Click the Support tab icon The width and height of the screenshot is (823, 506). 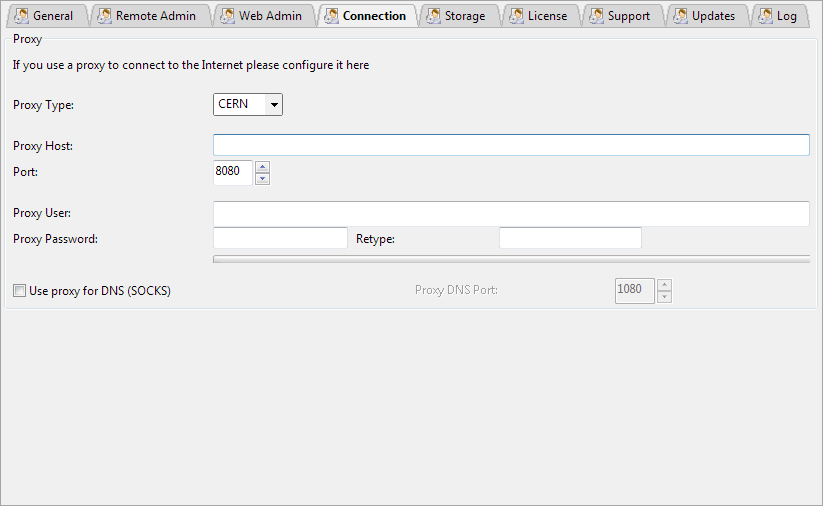click(596, 16)
